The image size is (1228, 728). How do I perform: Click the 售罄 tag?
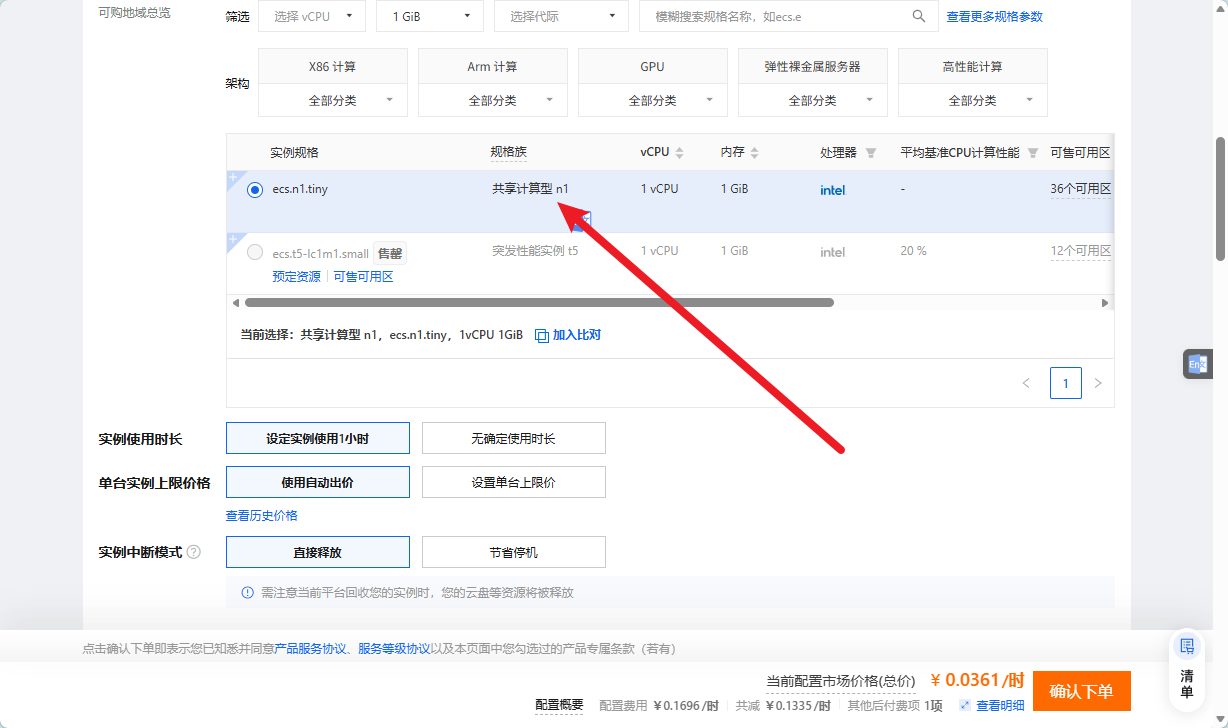point(390,254)
